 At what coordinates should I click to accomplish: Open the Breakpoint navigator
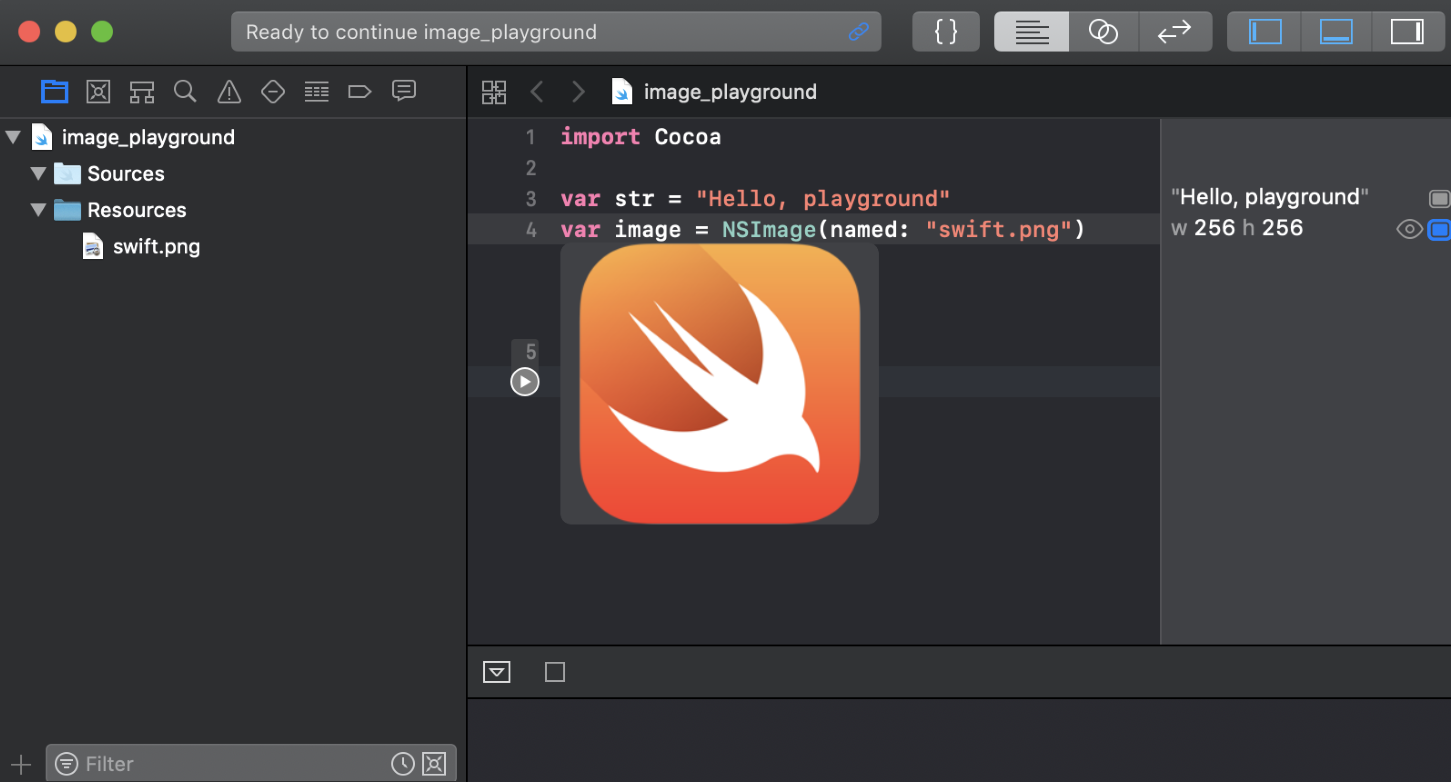360,92
